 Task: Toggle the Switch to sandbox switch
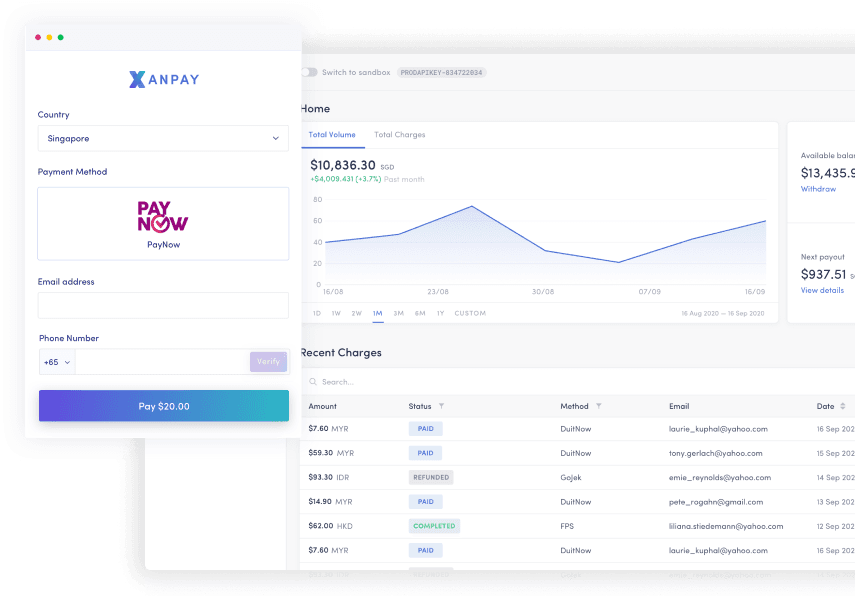(x=309, y=72)
